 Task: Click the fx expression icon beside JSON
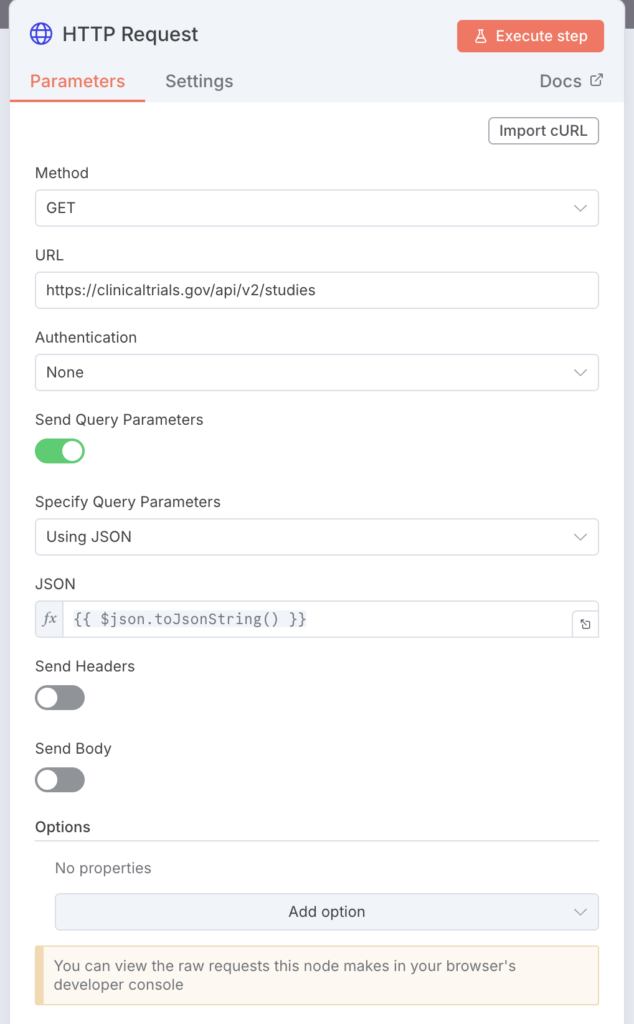click(x=49, y=619)
